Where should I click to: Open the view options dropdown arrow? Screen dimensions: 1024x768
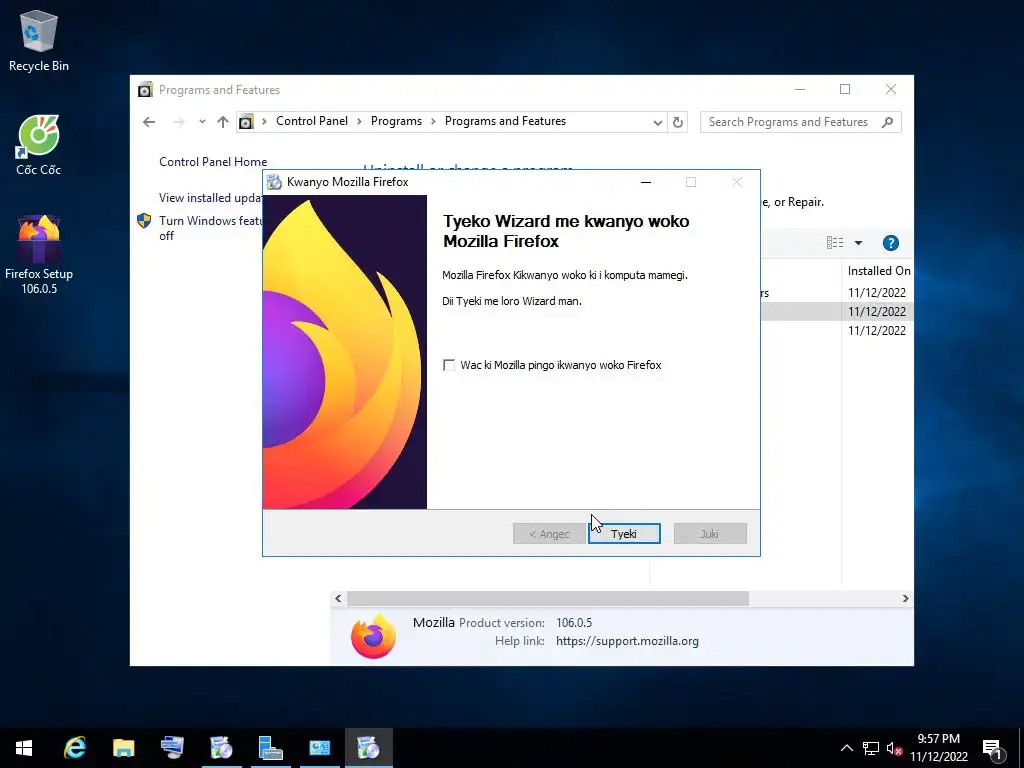click(x=858, y=243)
